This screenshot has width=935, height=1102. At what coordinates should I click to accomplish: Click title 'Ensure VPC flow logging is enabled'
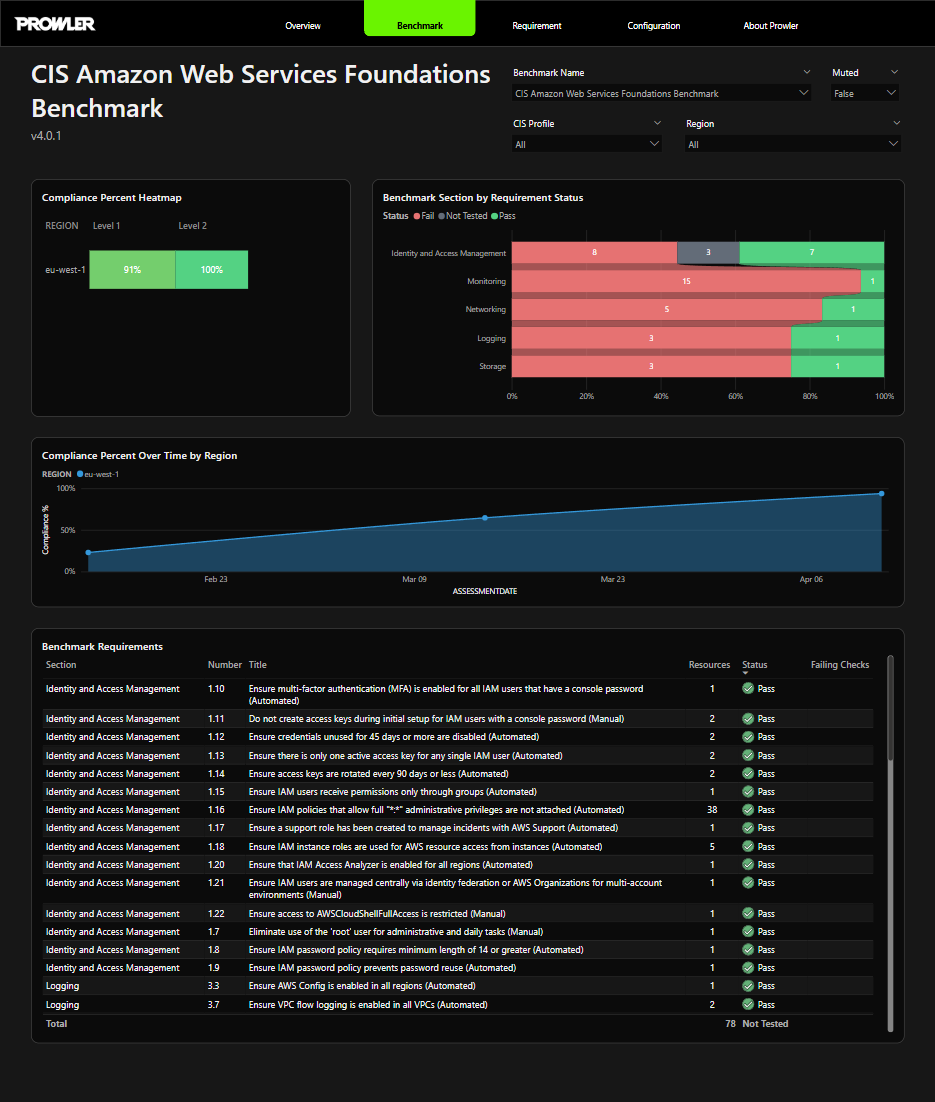(x=368, y=1005)
